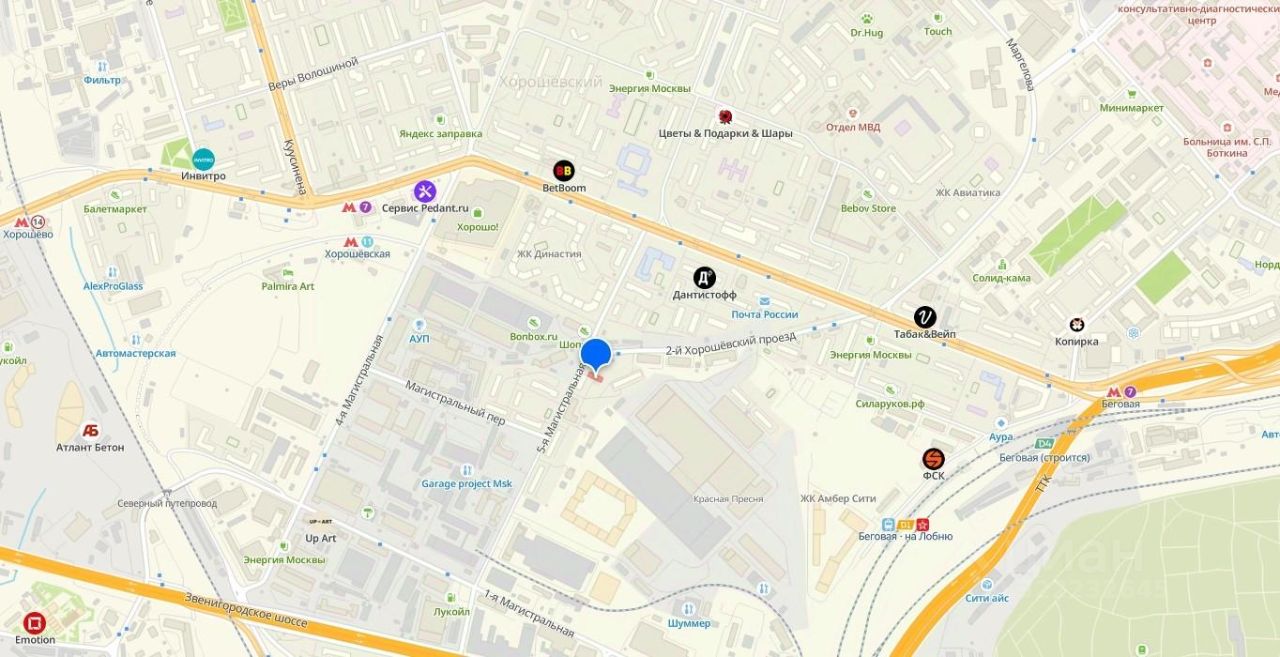
Task: Open the BetBoom marker icon
Action: click(x=564, y=170)
